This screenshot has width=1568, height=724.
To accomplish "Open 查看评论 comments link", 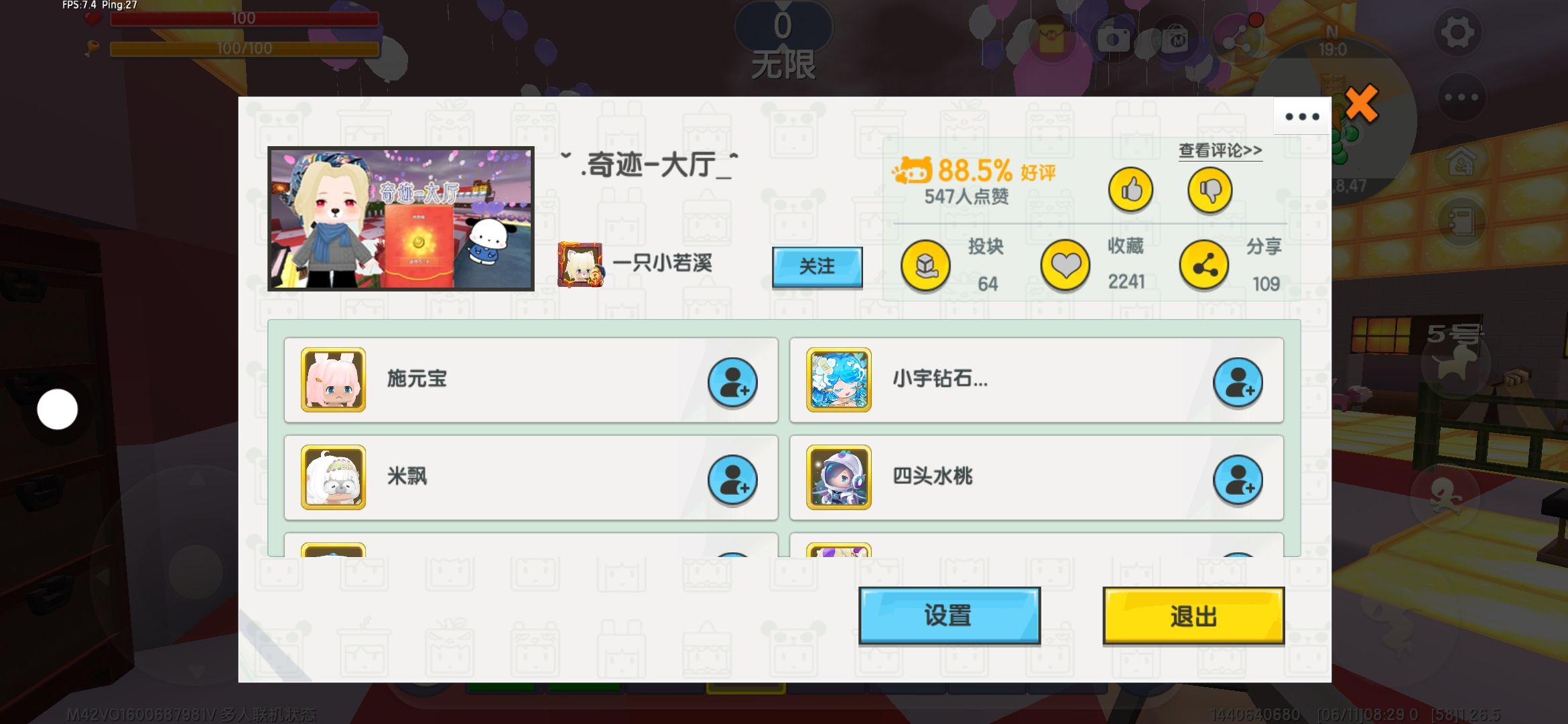I will (1220, 150).
